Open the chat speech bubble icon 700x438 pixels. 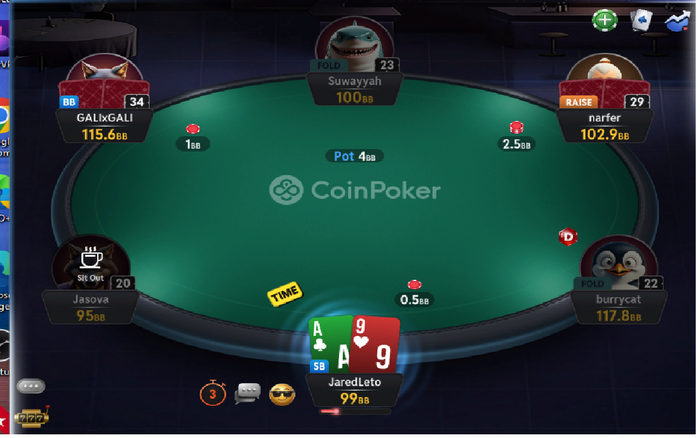(247, 393)
